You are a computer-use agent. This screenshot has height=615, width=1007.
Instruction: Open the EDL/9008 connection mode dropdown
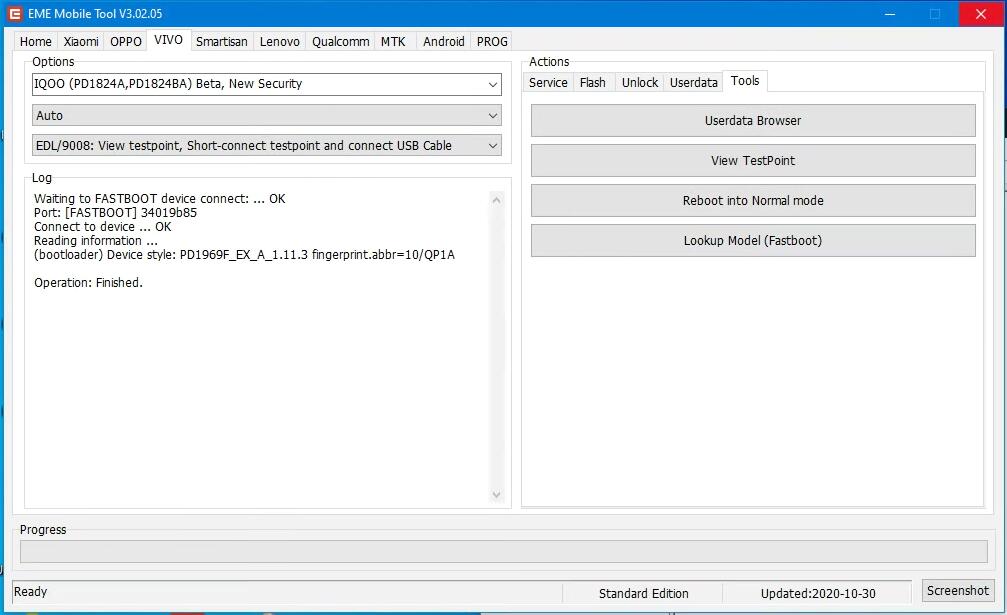pyautogui.click(x=267, y=146)
